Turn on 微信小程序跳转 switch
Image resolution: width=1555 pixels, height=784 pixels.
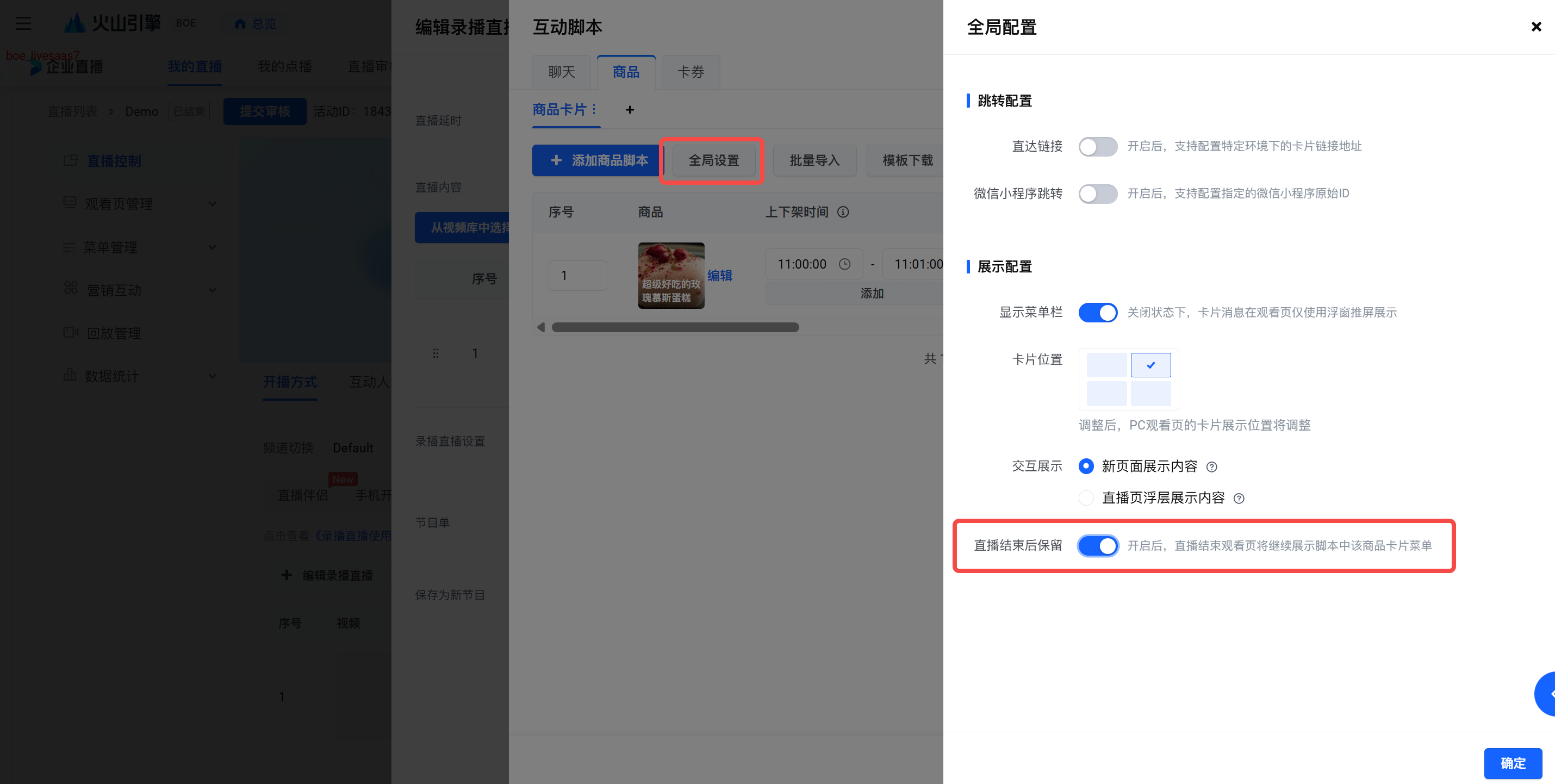(x=1097, y=194)
